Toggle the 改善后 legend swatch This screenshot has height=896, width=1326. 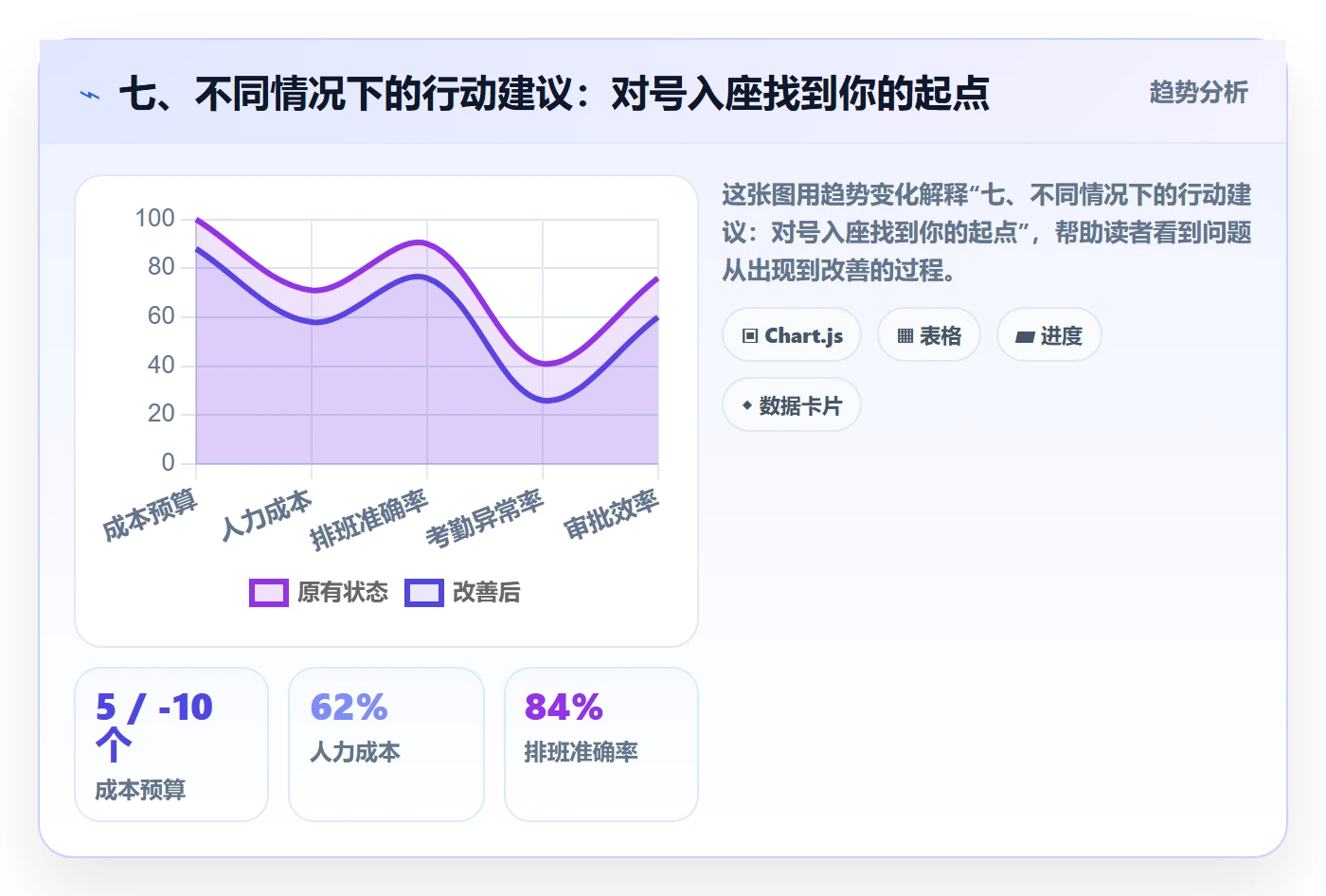pos(424,593)
